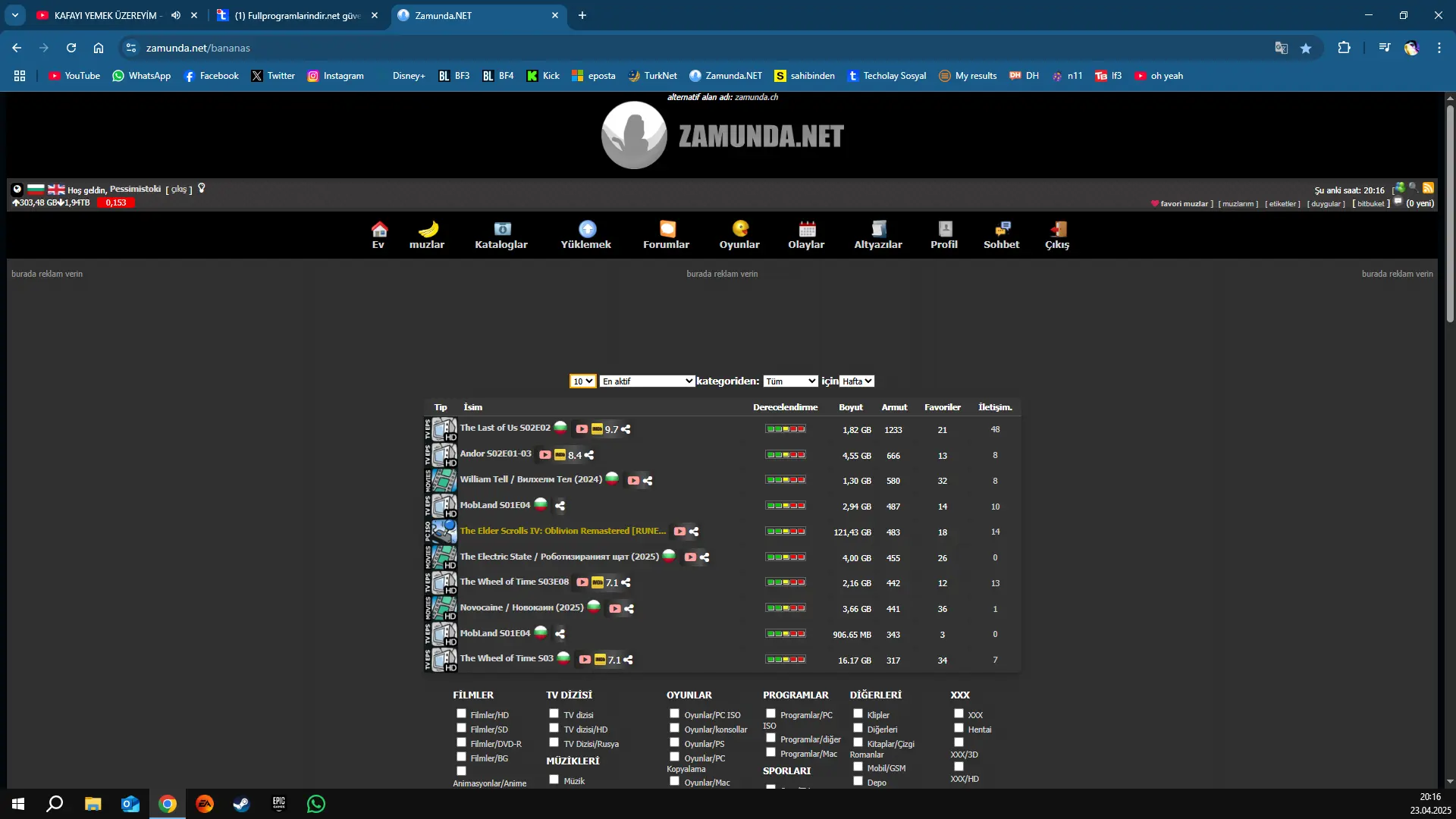
Task: Open the Chrome three-dot menu
Action: pos(1439,48)
